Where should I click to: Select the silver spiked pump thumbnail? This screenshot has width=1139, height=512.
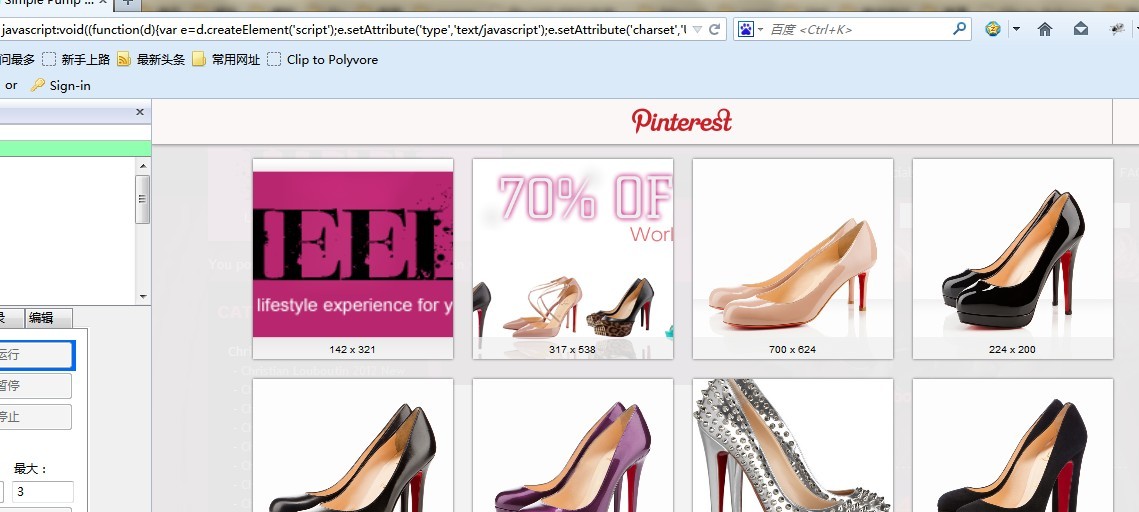coord(793,445)
